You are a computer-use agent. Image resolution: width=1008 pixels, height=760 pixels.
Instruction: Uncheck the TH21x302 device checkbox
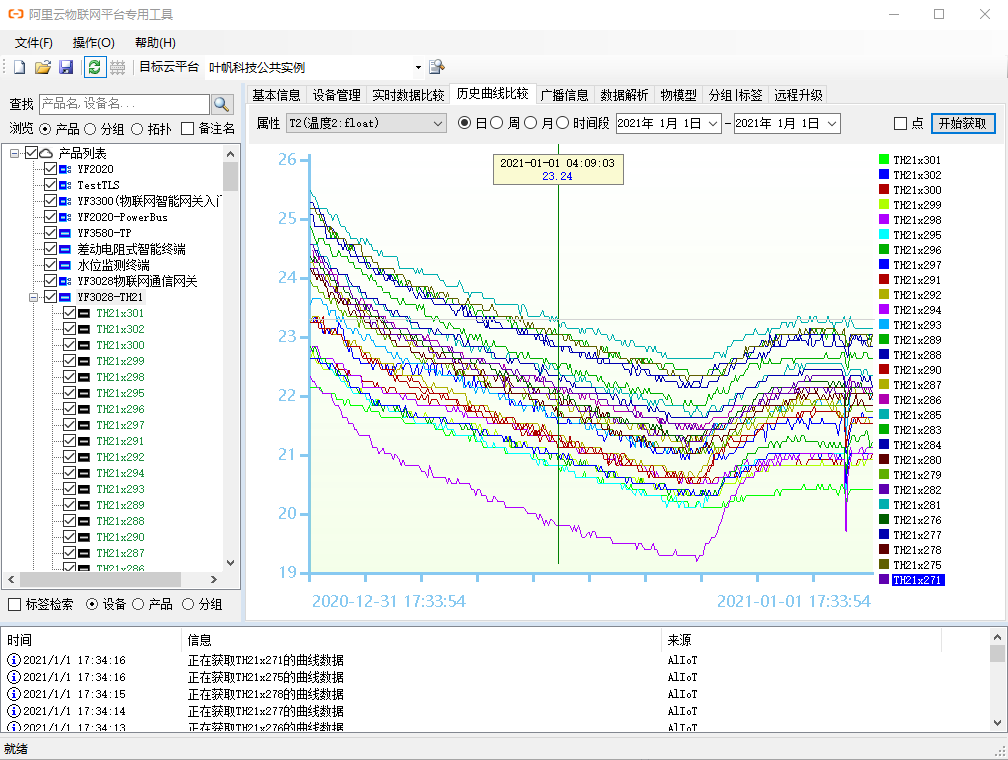tap(69, 329)
